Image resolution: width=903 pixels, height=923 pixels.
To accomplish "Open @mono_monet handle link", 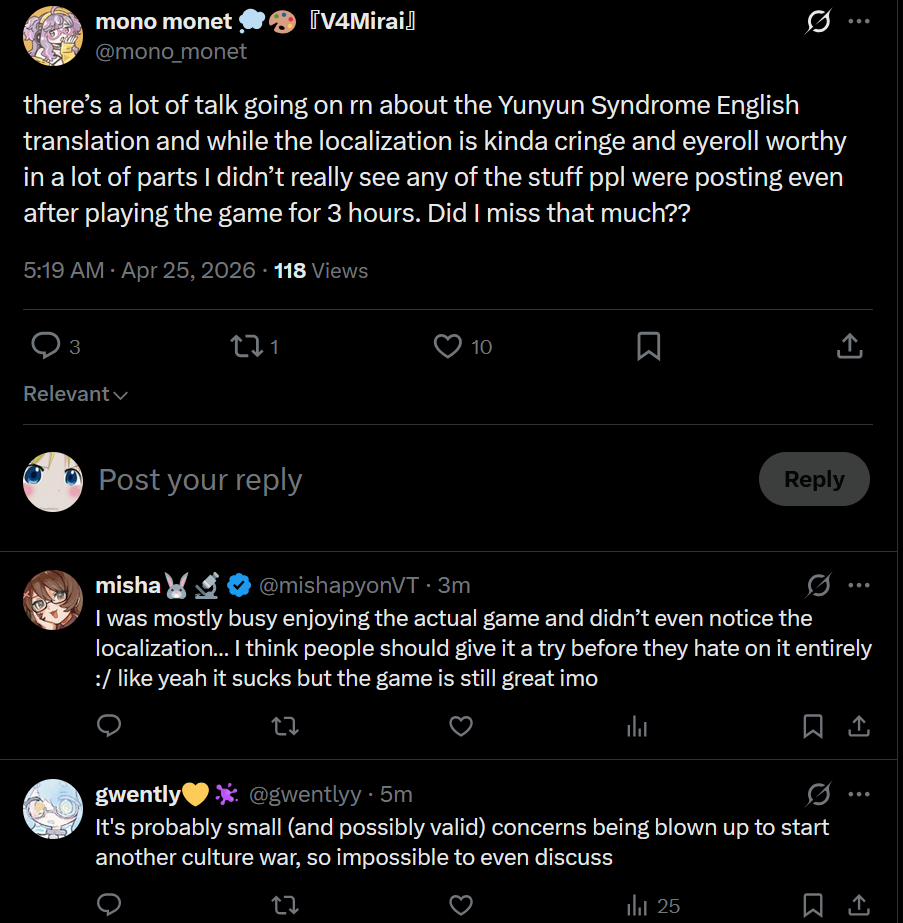I will 171,51.
